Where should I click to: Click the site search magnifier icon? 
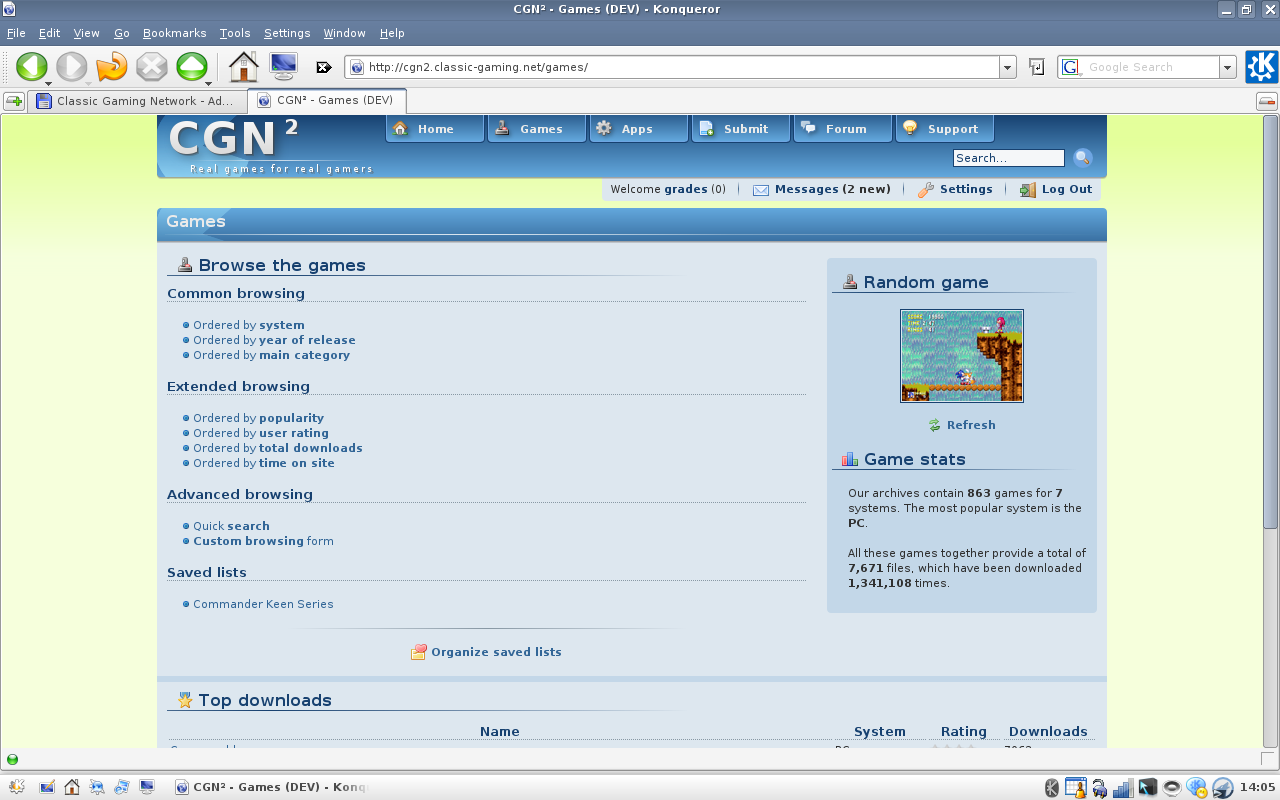1082,158
